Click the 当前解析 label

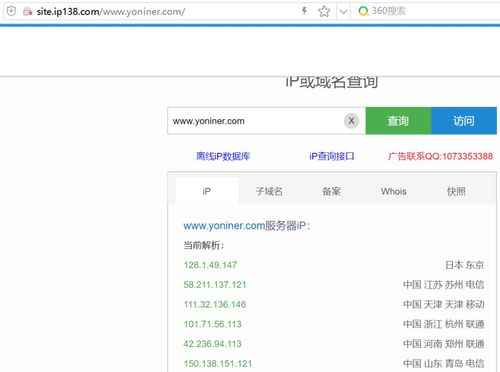click(204, 245)
